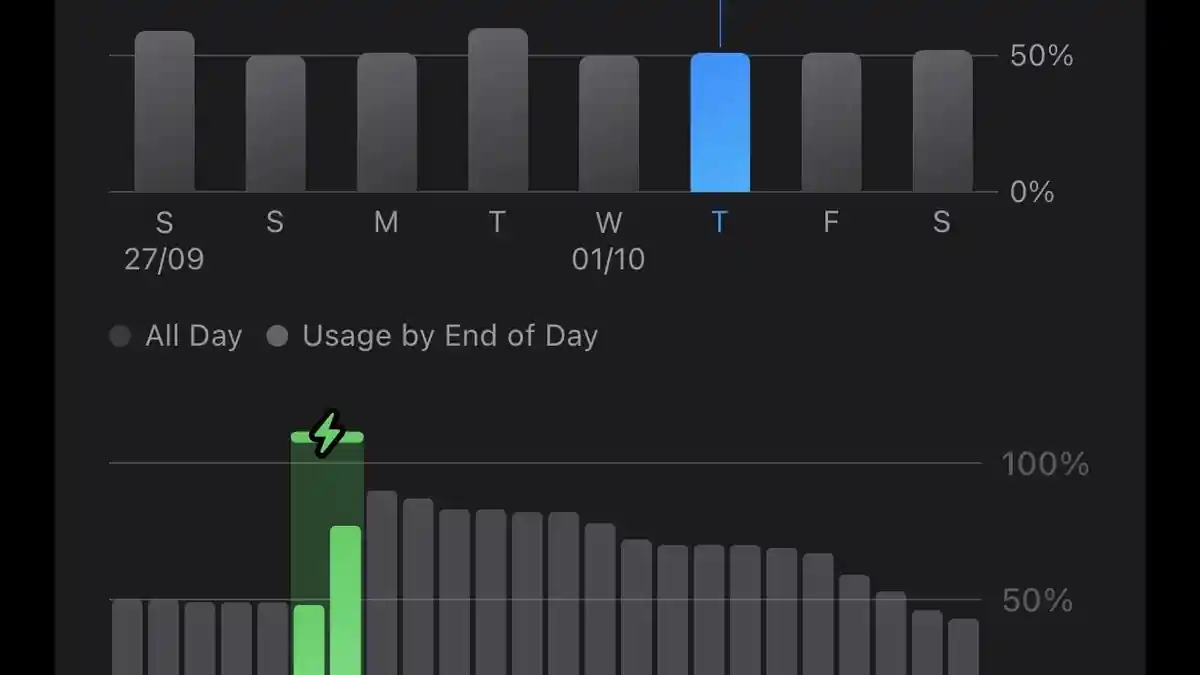This screenshot has width=1200, height=675.
Task: Select the Saturday 27/09 bar in weekly chart
Action: 164,112
